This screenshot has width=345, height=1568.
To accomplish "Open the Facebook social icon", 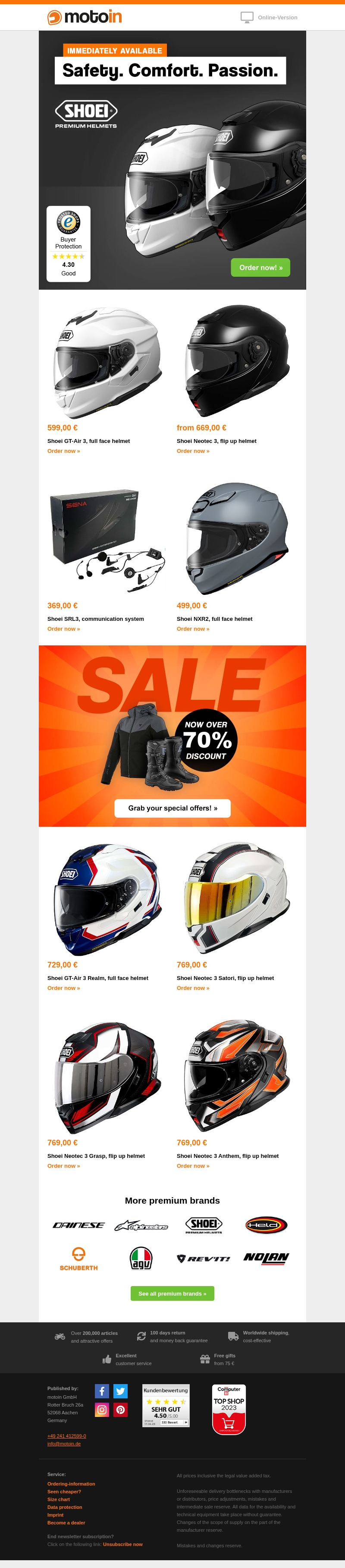I will point(102,1391).
